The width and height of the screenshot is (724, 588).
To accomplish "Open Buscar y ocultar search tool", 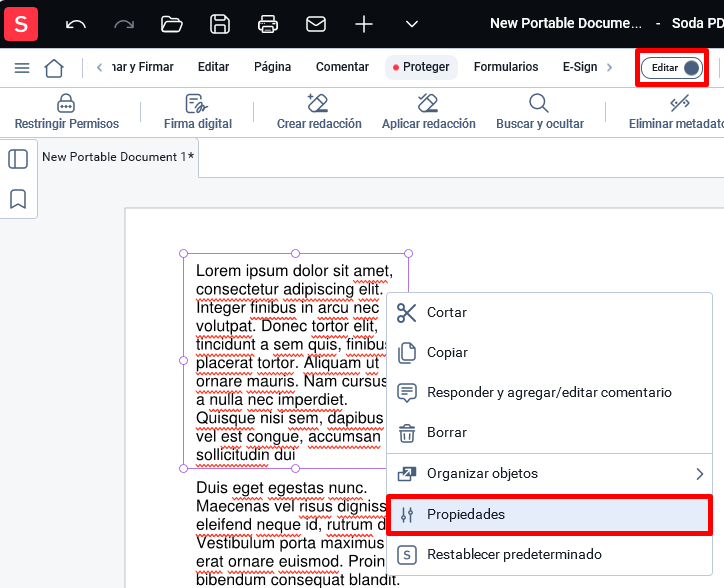I will (540, 111).
